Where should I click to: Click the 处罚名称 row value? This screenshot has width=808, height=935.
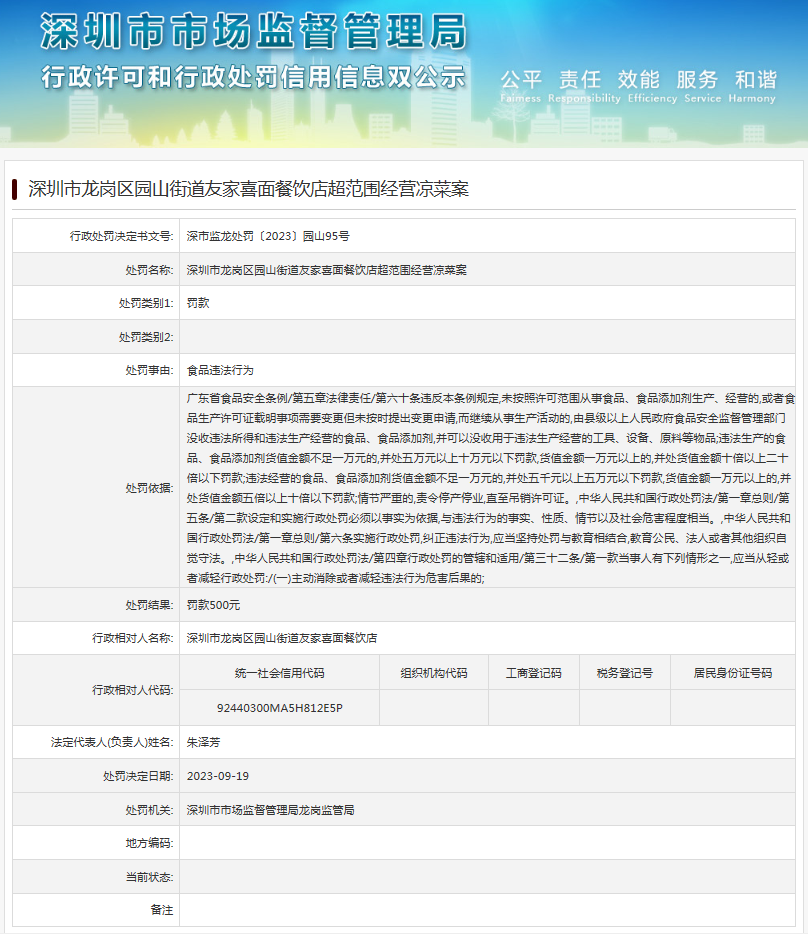pyautogui.click(x=327, y=270)
